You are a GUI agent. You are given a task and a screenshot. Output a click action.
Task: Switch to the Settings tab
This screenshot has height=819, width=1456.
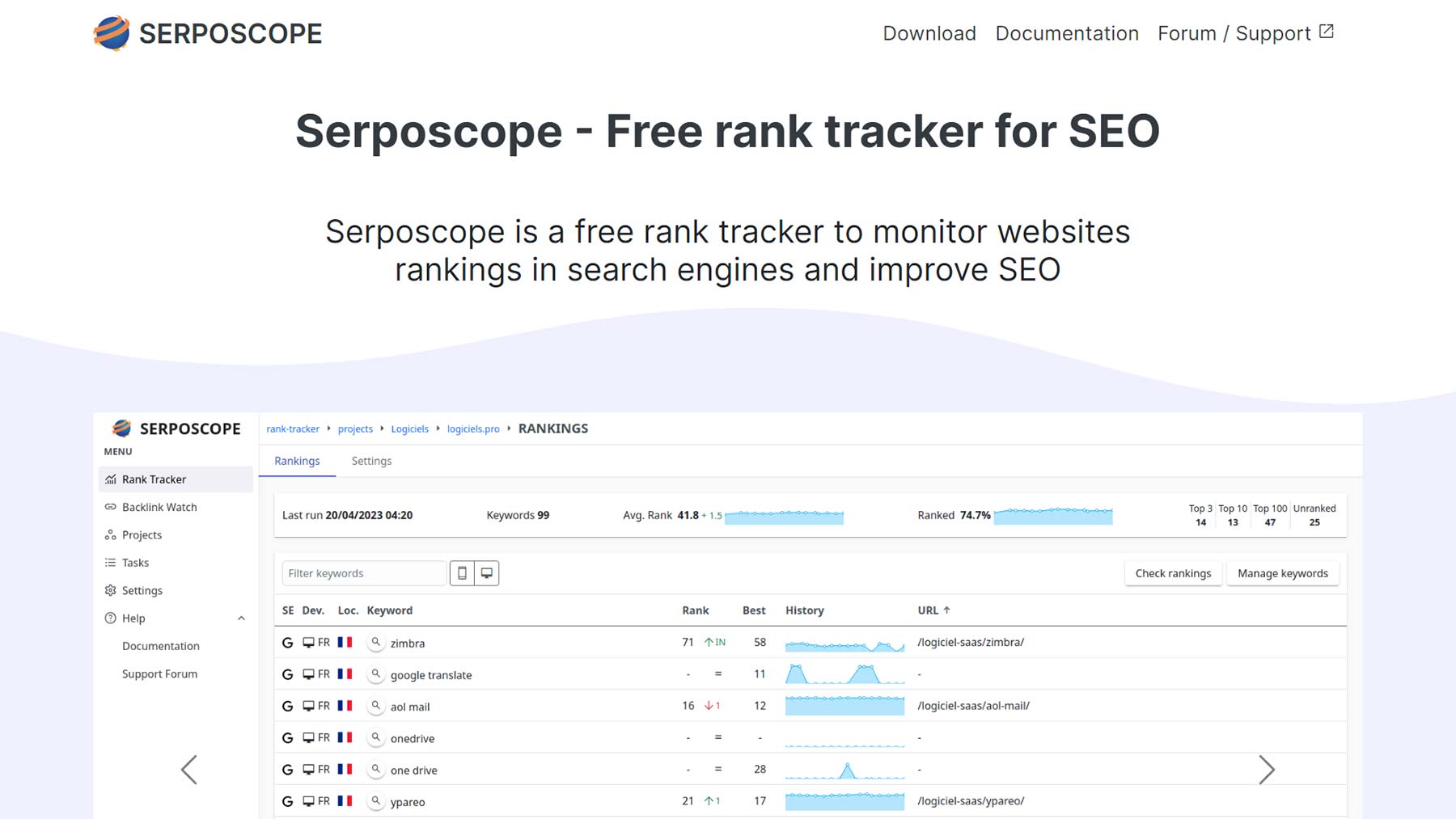(x=371, y=461)
